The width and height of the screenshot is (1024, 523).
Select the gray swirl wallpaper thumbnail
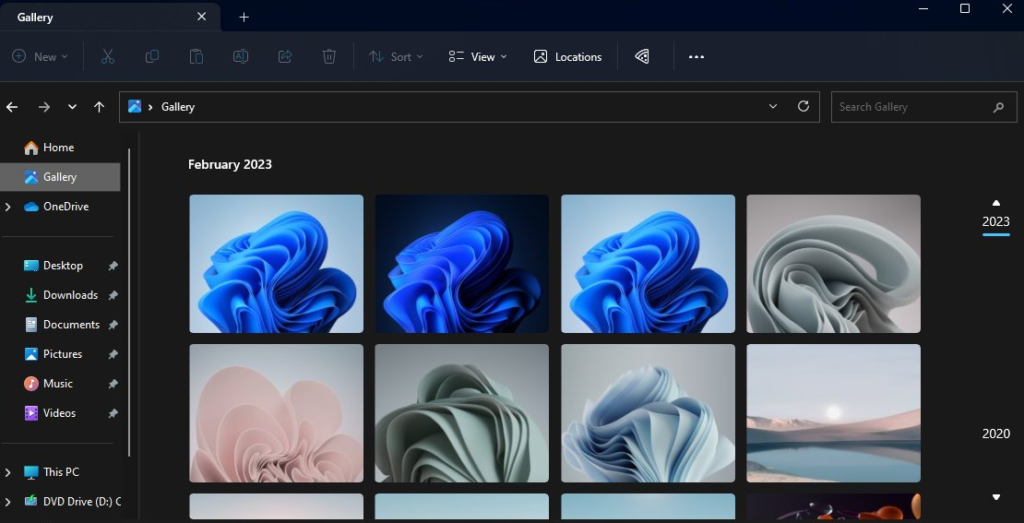(833, 264)
